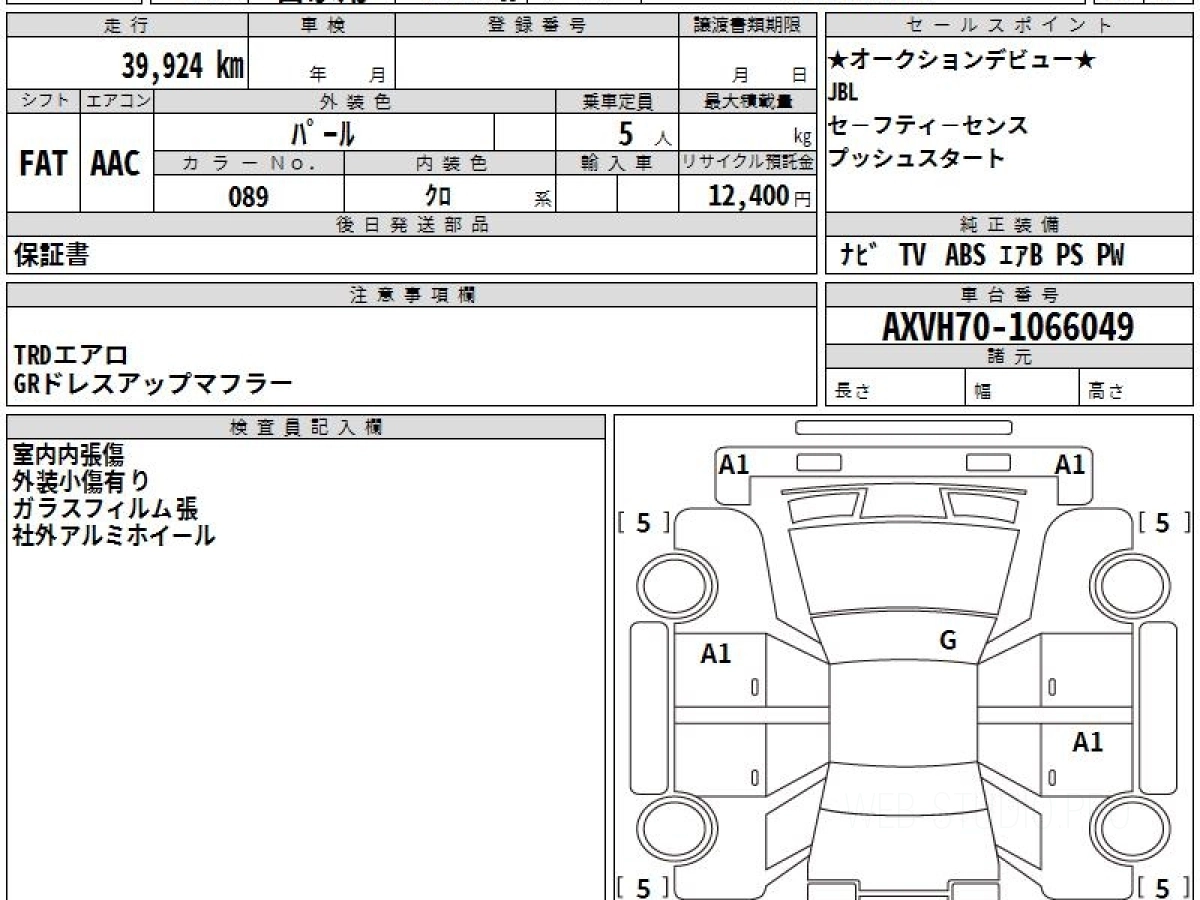Click the 5 人 seating capacity value
1200x900 pixels.
click(x=645, y=134)
